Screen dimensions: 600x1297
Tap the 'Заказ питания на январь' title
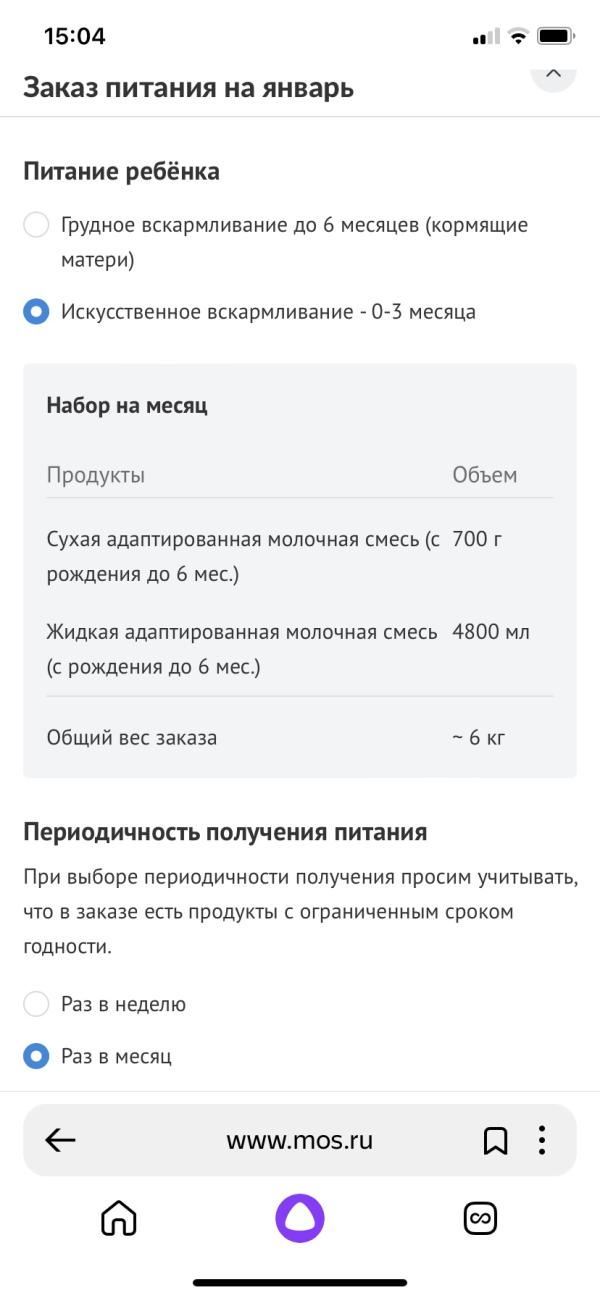click(188, 88)
